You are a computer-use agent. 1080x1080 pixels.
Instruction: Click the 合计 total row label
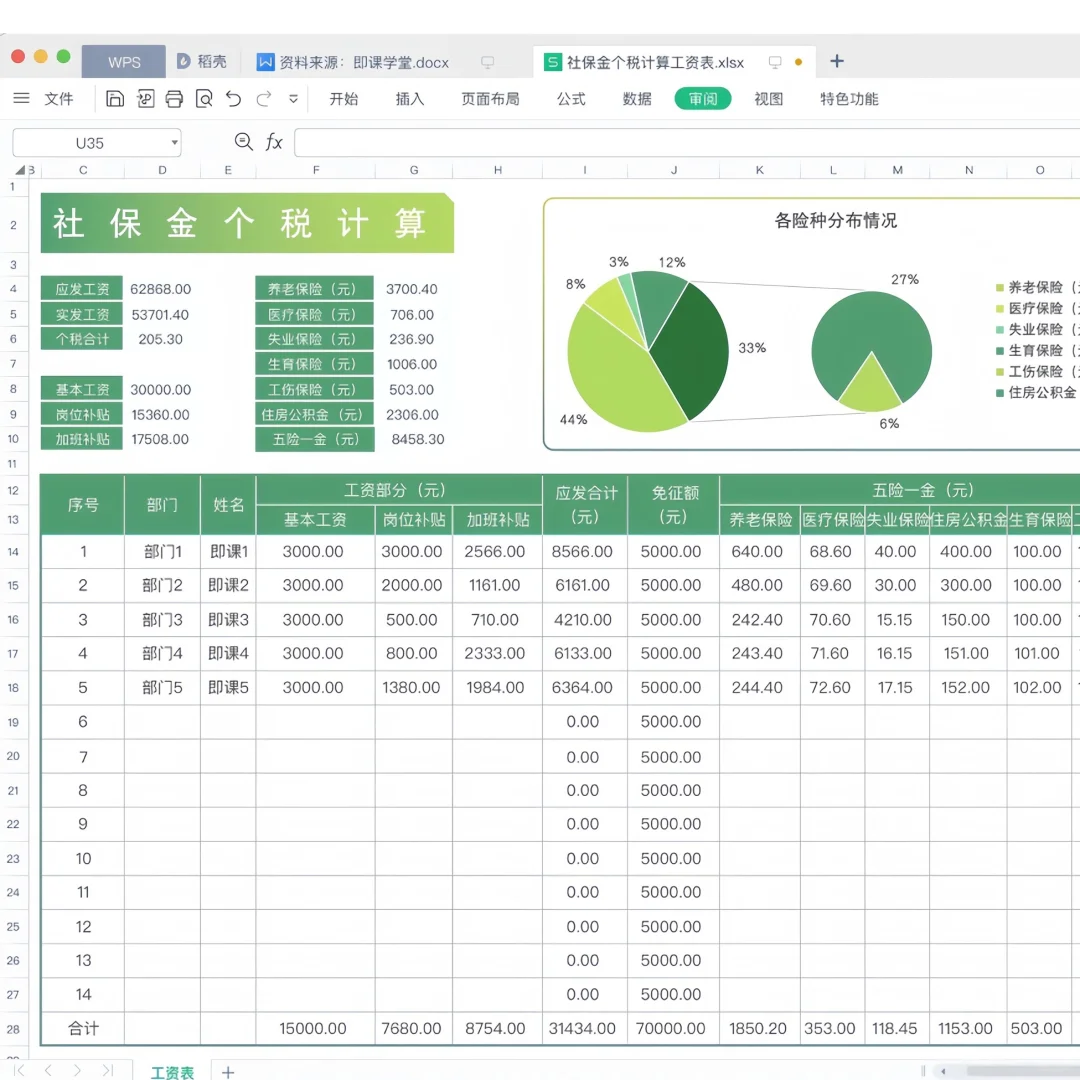(83, 1028)
